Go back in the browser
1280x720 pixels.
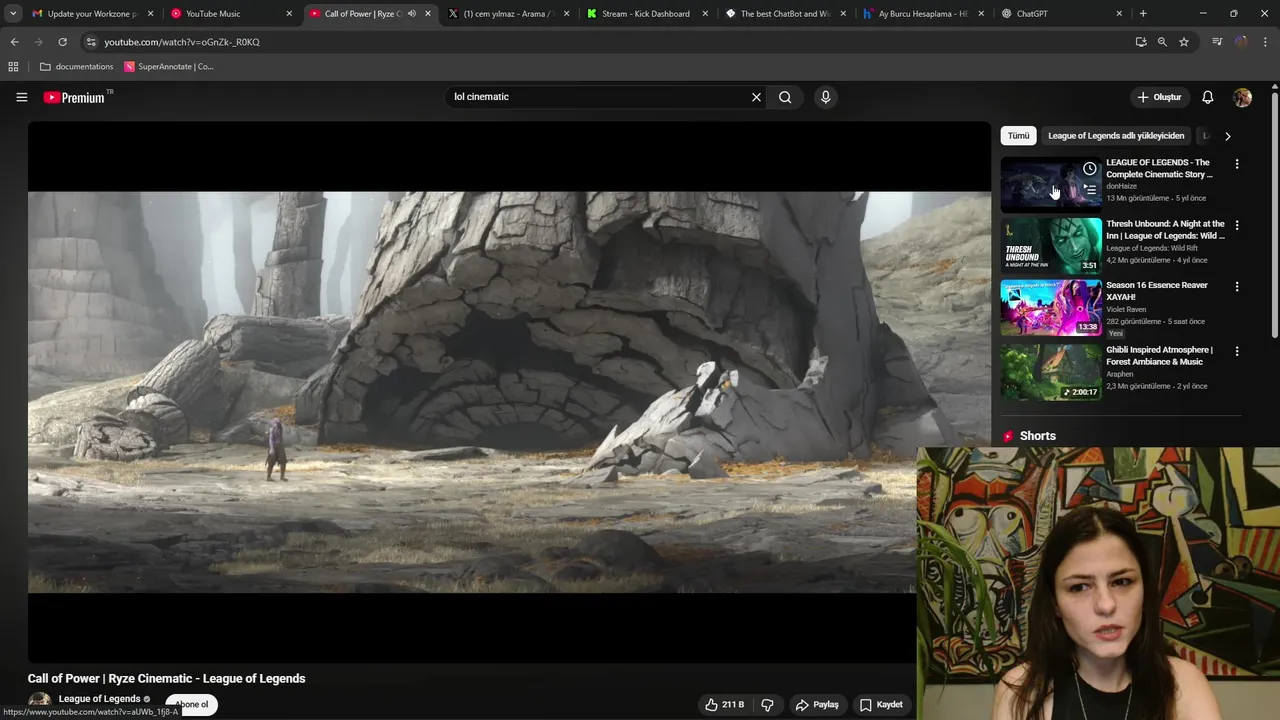click(14, 42)
